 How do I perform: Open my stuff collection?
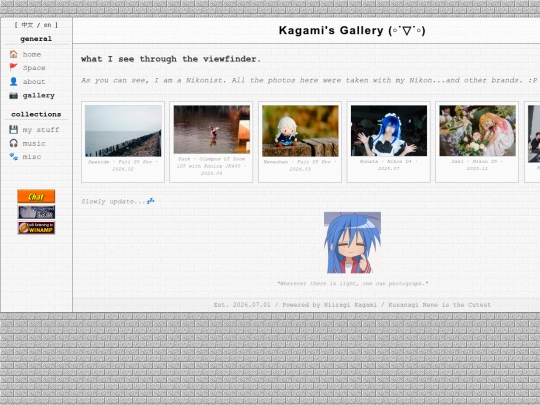pyautogui.click(x=41, y=130)
